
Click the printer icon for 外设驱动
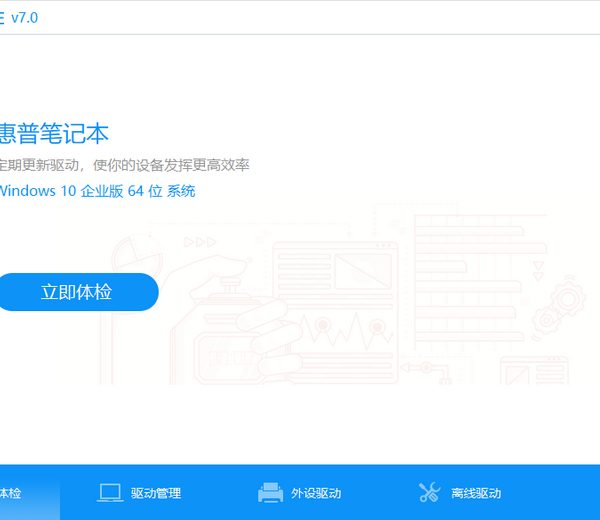click(x=270, y=493)
